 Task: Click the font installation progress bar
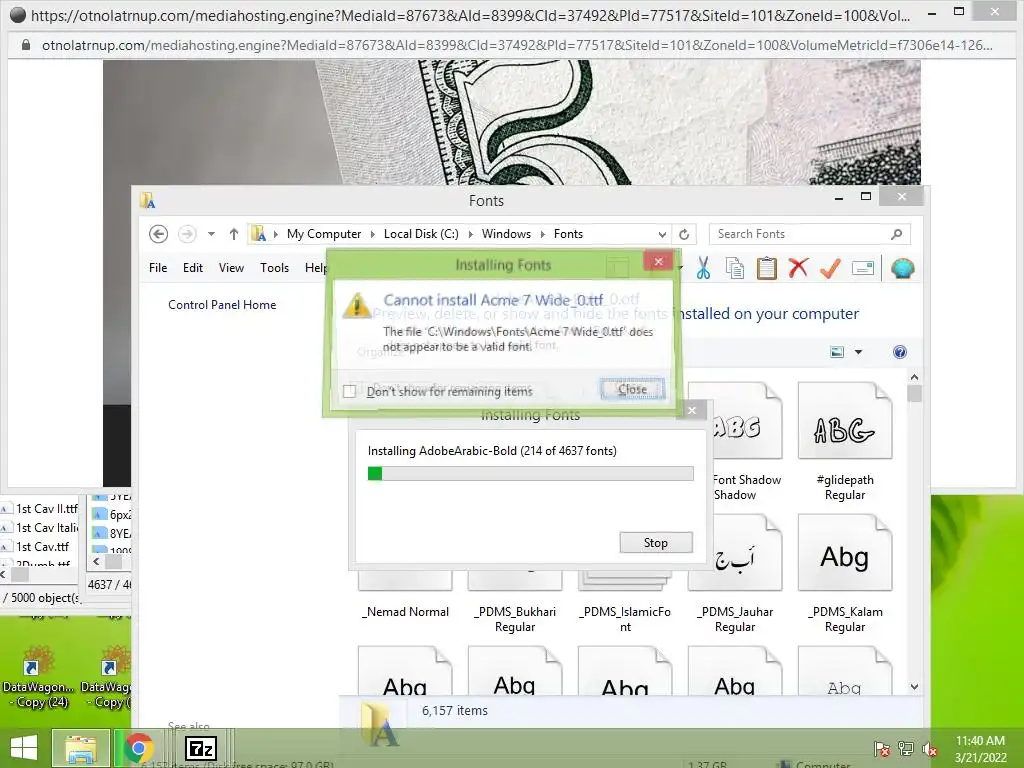pos(530,473)
